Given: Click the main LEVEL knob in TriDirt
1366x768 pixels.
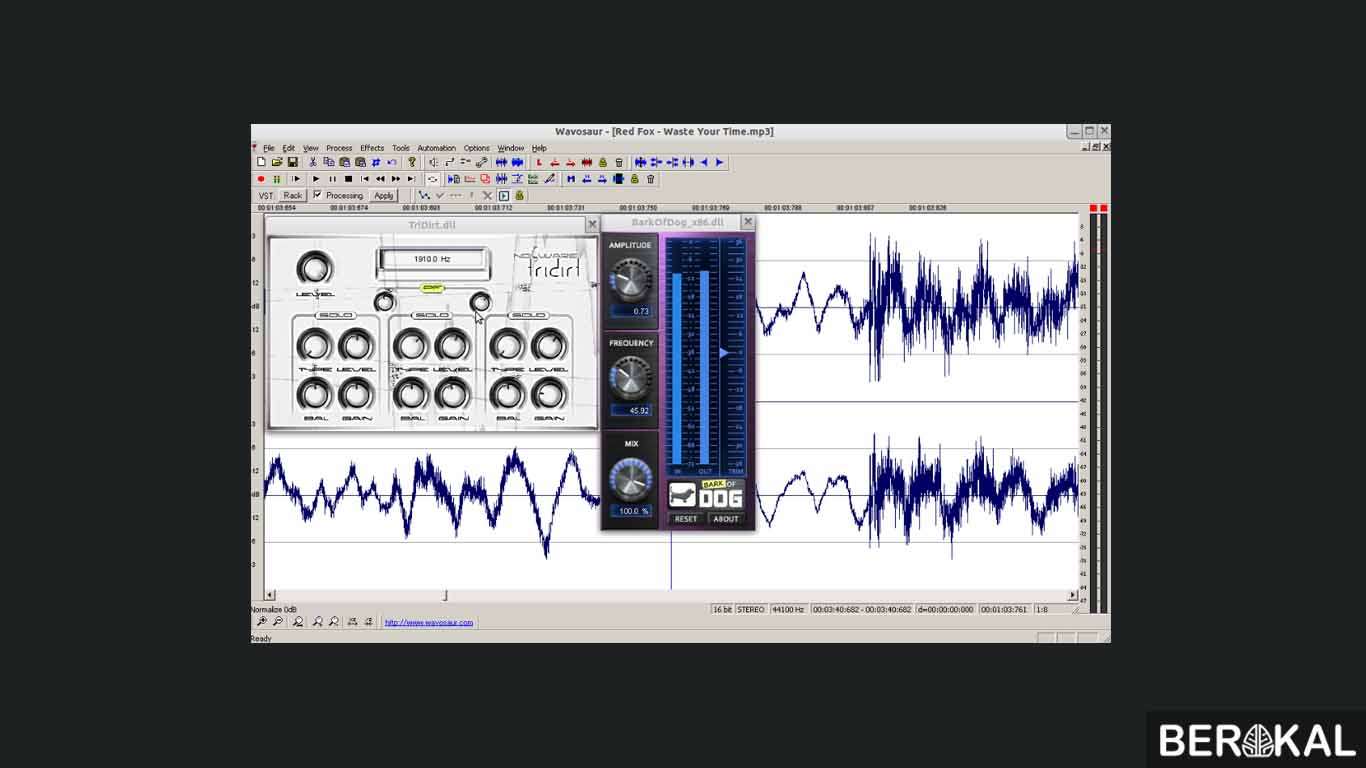Looking at the screenshot, I should [x=315, y=268].
